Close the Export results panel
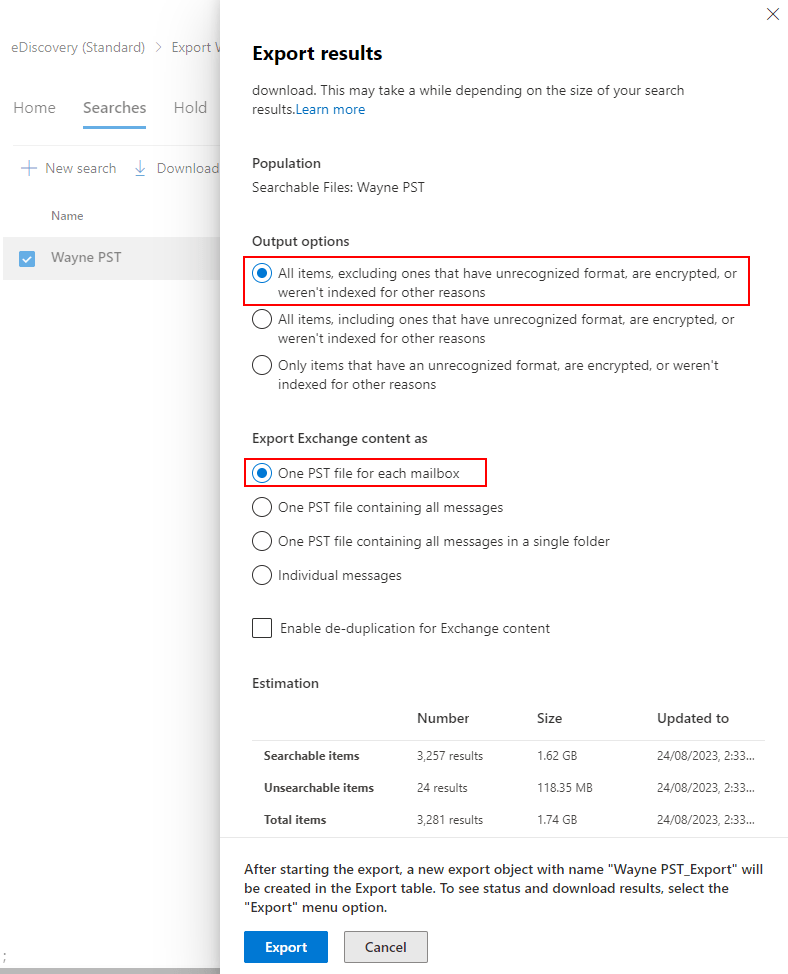Screen dimensions: 788x974 [x=772, y=14]
